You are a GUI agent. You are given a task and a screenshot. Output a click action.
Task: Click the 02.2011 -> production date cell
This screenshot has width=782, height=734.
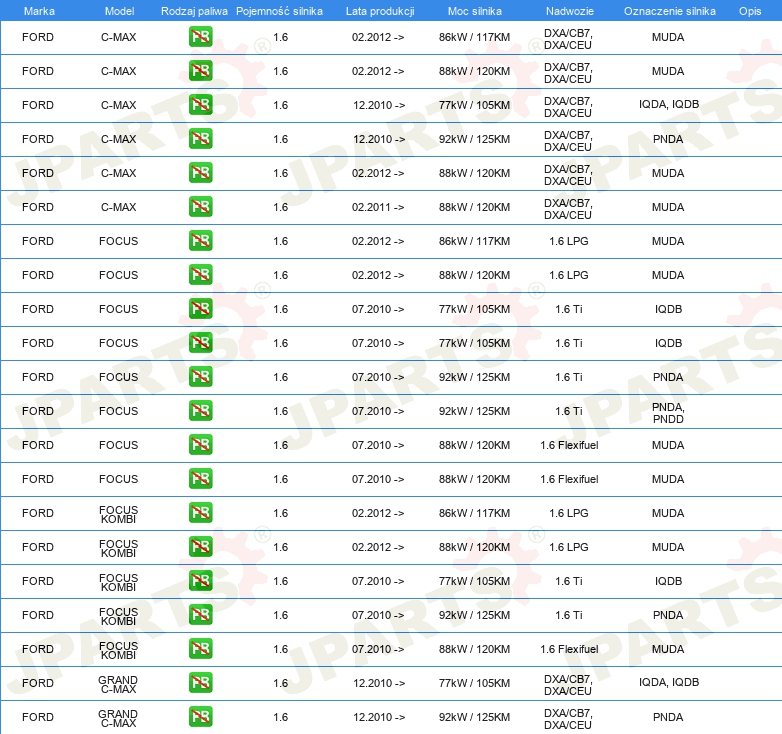click(x=378, y=207)
